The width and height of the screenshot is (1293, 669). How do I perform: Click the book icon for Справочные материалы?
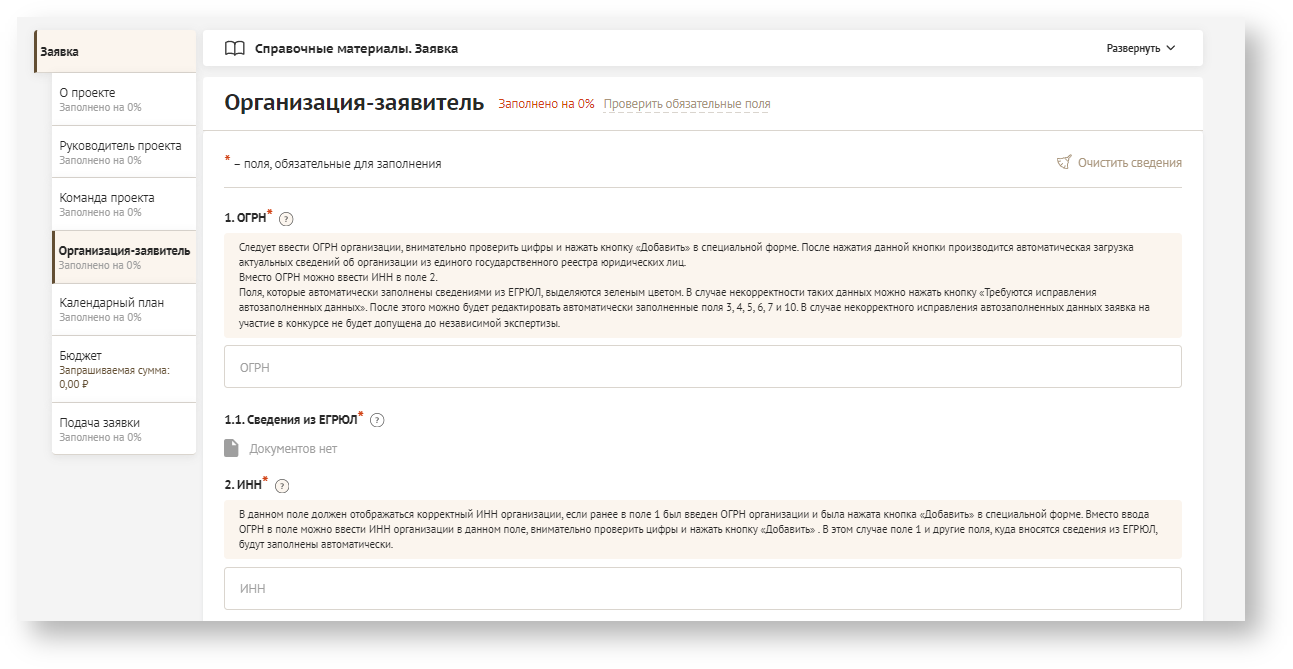pos(234,48)
